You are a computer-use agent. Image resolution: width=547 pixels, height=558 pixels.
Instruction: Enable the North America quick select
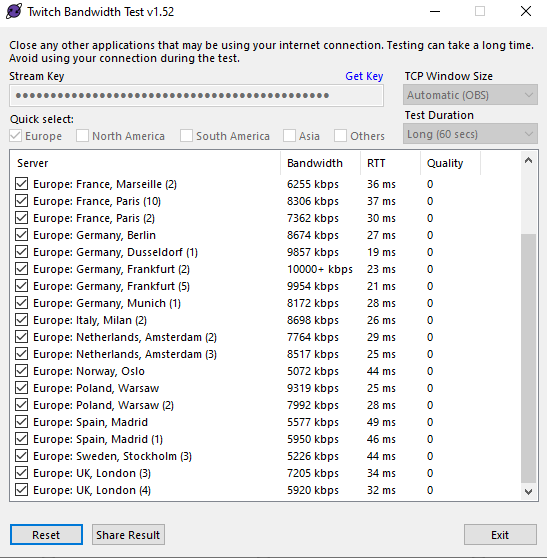(82, 136)
